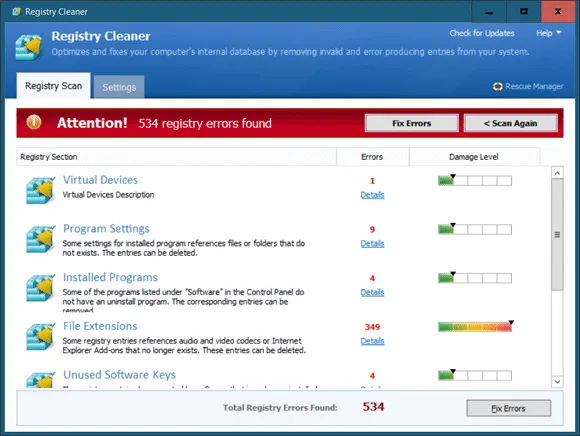Click the Registry Section column header

click(x=176, y=157)
